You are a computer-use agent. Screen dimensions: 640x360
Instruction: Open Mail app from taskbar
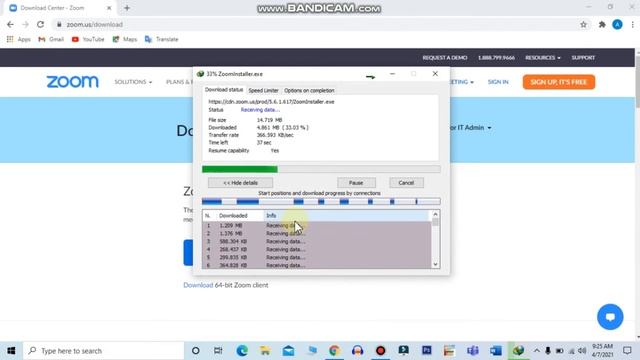point(288,351)
